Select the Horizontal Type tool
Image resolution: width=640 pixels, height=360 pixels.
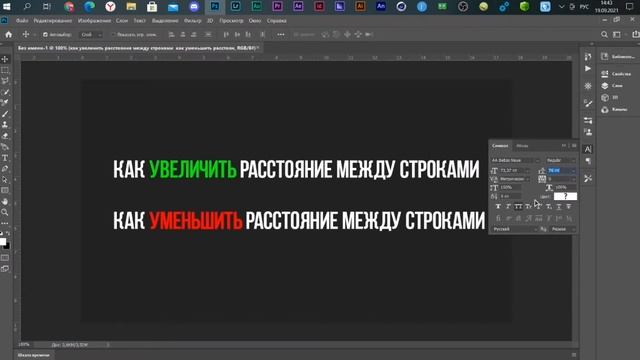(x=5, y=158)
